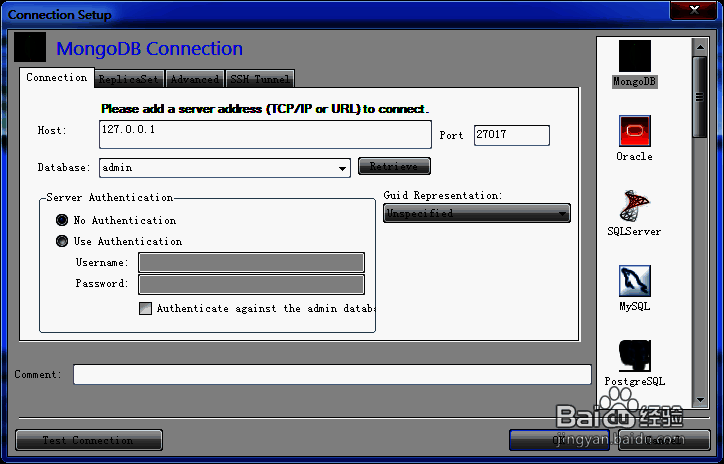Screen dimensions: 724x464
Task: Click the Comment text box
Action: pyautogui.click(x=332, y=375)
